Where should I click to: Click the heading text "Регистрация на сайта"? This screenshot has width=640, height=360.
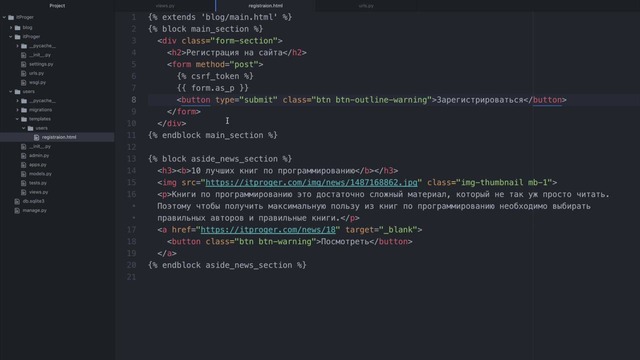[234, 53]
